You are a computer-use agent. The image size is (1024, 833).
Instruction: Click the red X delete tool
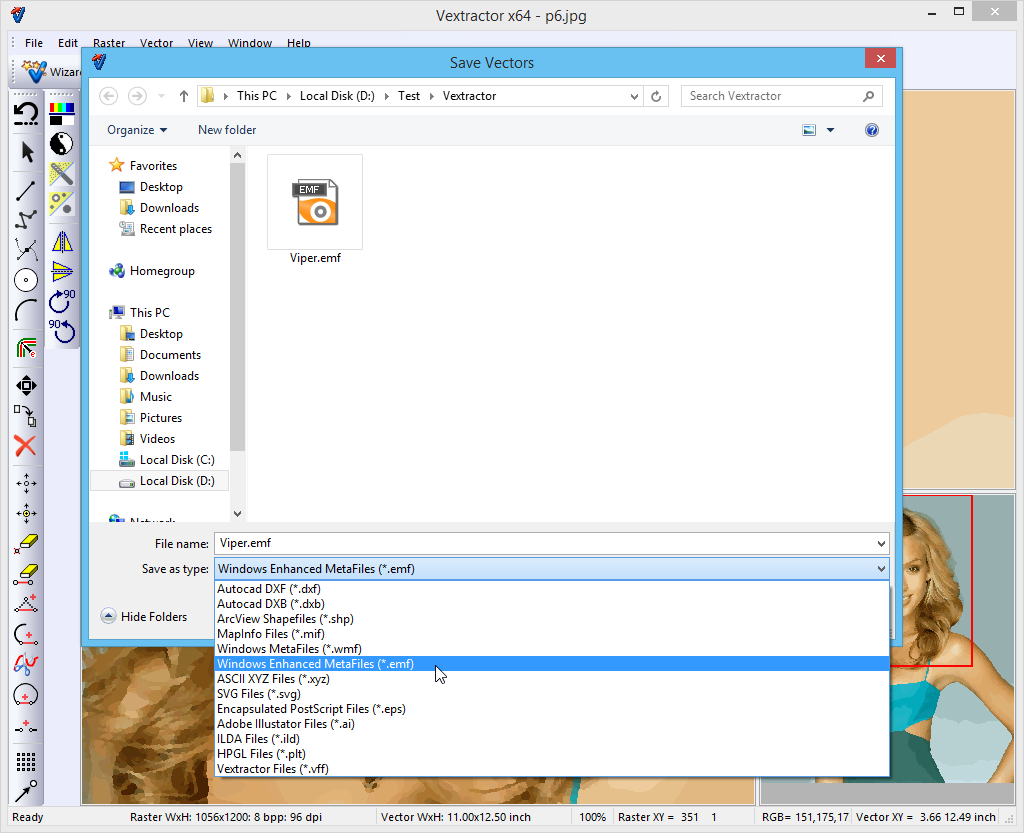26,446
